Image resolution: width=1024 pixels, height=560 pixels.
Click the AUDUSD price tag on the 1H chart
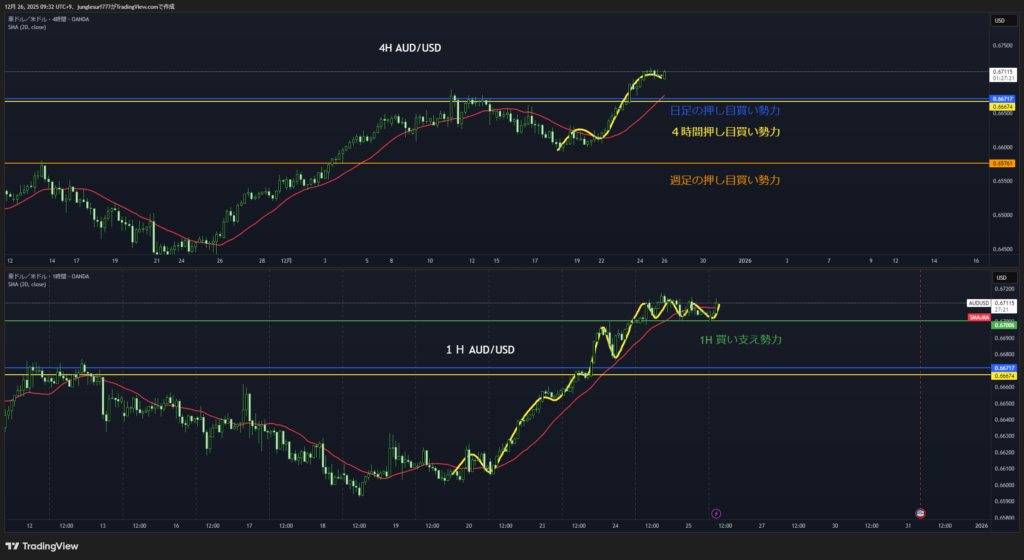coord(979,302)
